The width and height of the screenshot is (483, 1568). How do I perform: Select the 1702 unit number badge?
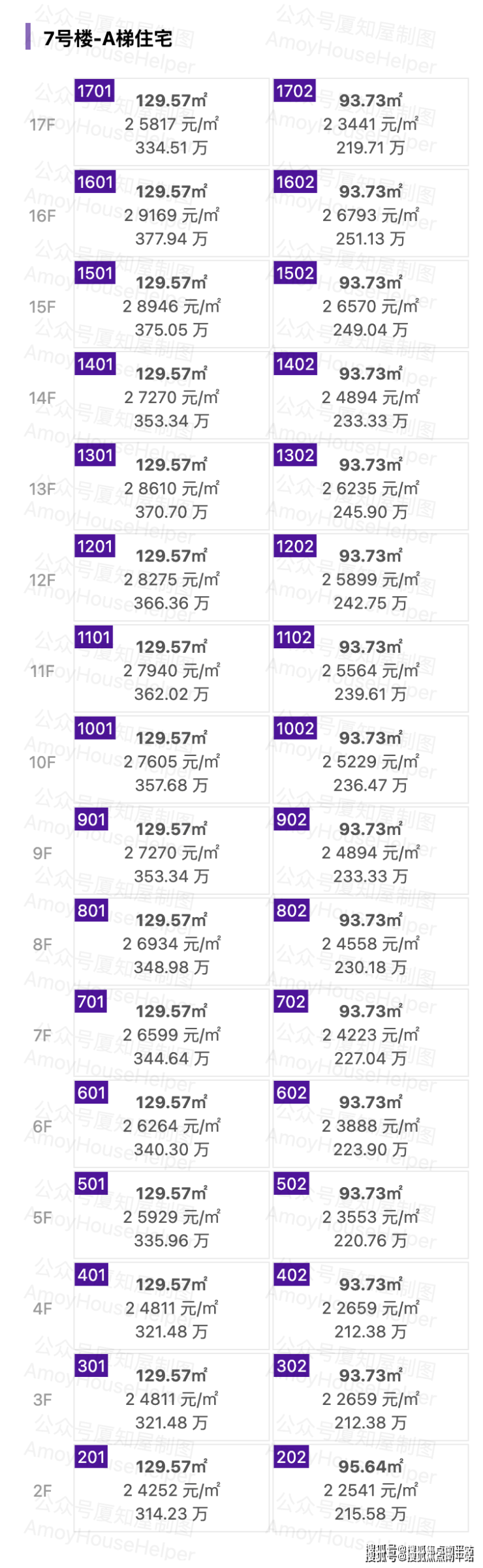click(294, 91)
